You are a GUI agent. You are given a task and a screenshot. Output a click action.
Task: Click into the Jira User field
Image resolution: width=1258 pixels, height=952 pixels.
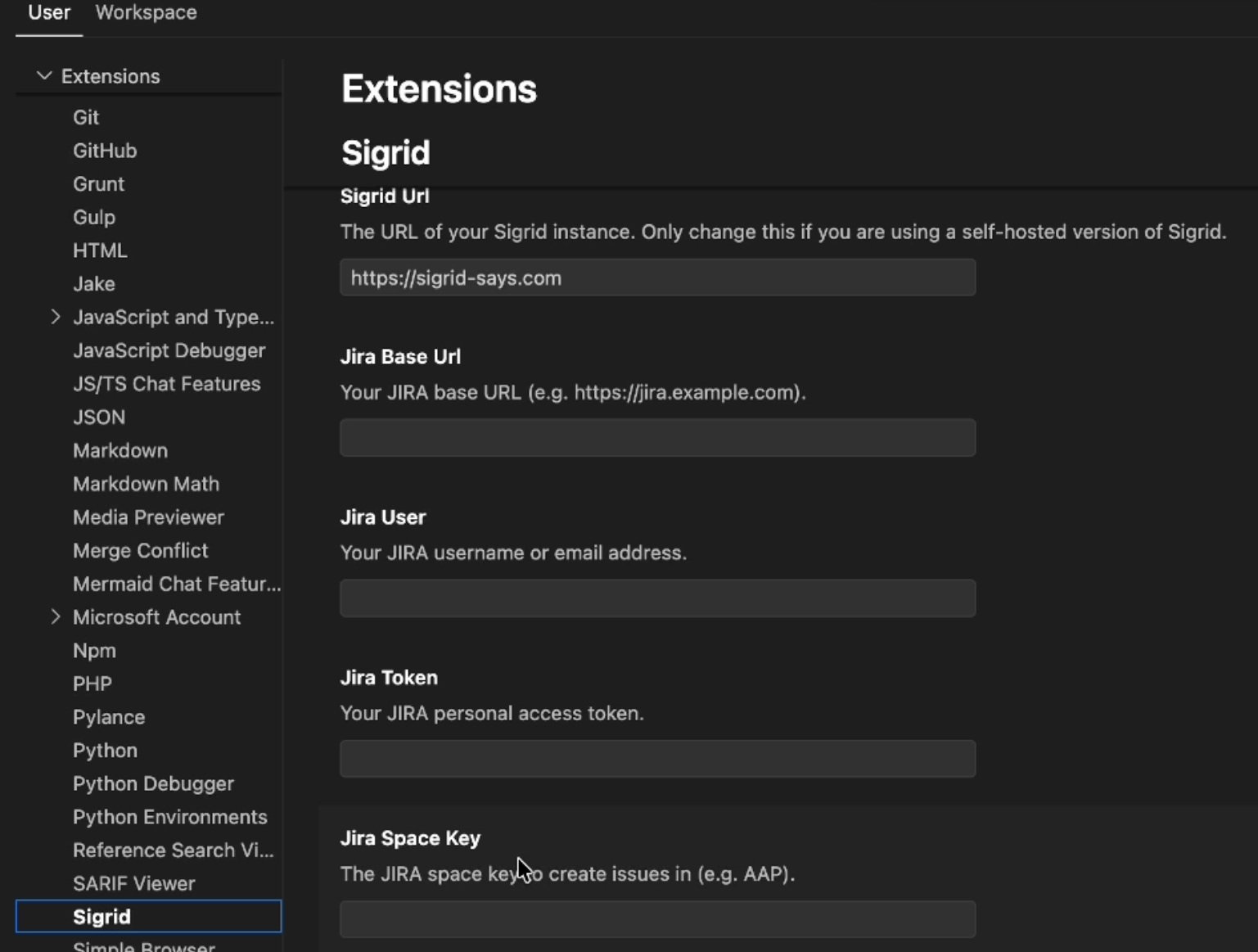657,598
